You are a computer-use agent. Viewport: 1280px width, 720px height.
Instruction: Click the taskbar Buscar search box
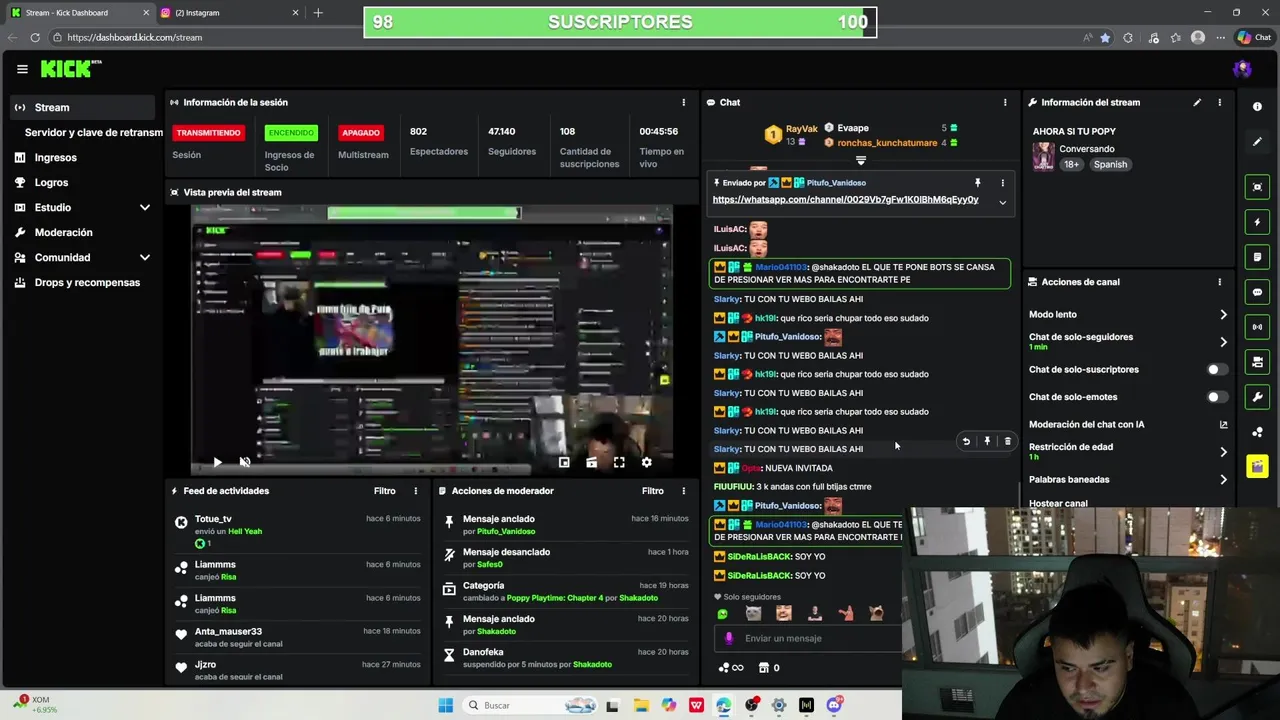532,705
